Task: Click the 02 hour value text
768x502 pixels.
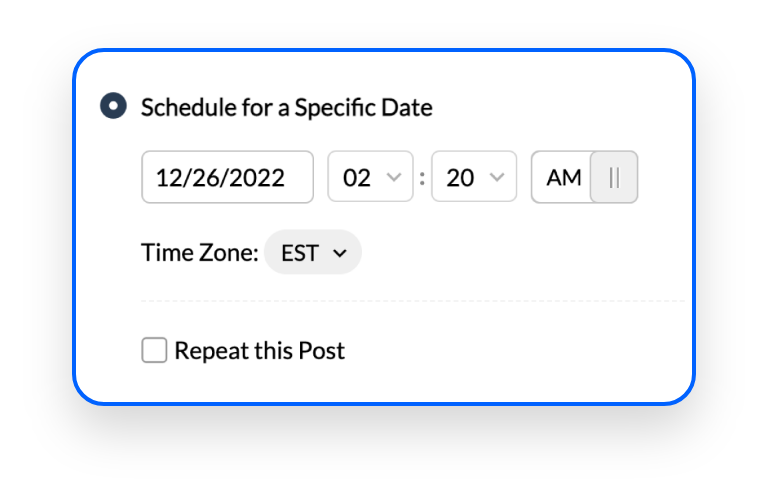Action: pos(357,178)
